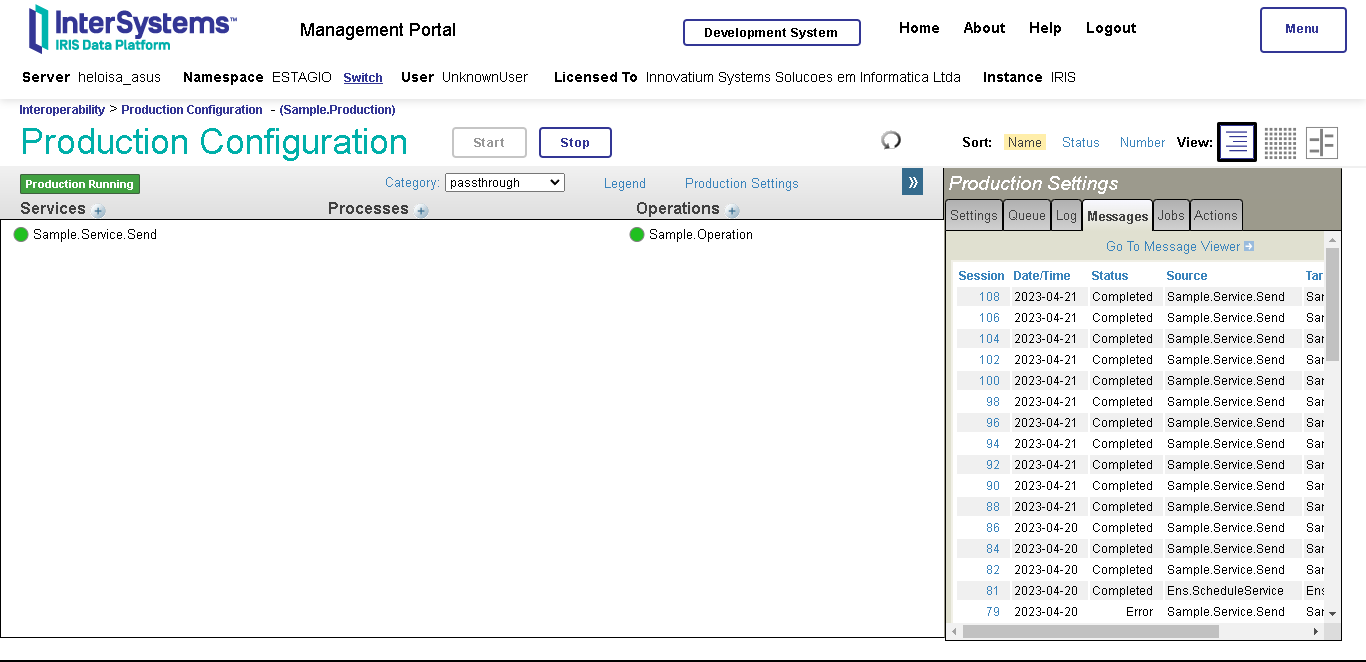Add a new Operation with plus icon
1366x662 pixels.
733,211
